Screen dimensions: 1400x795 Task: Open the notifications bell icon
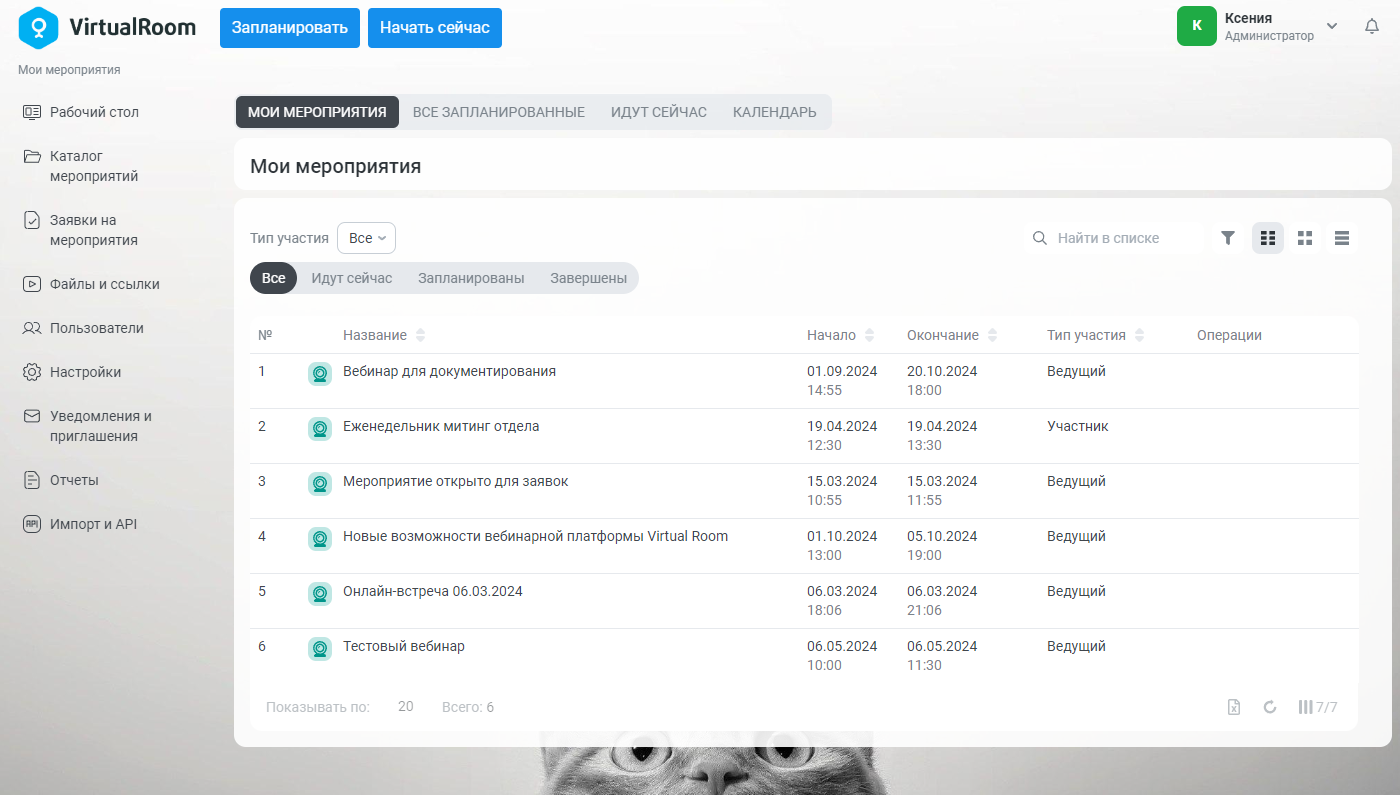(1372, 27)
